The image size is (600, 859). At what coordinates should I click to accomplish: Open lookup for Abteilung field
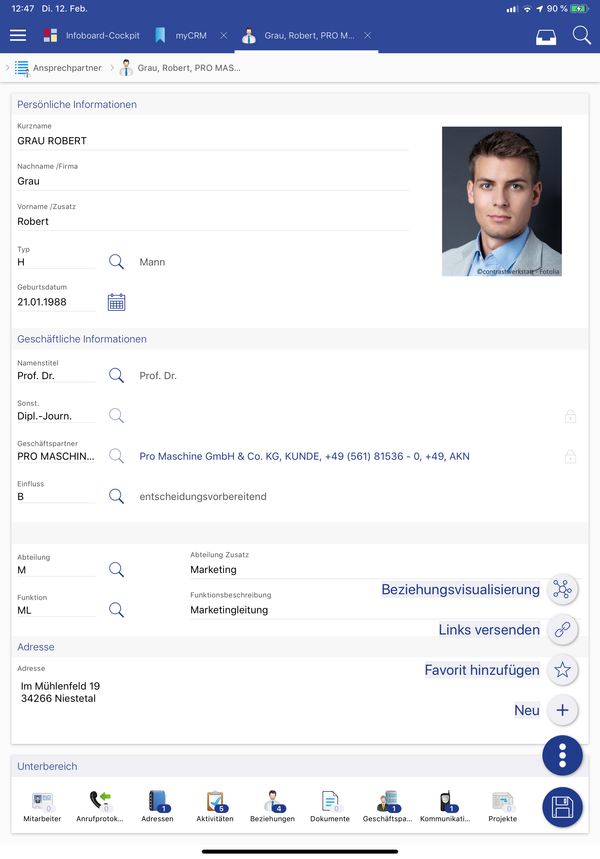(116, 570)
